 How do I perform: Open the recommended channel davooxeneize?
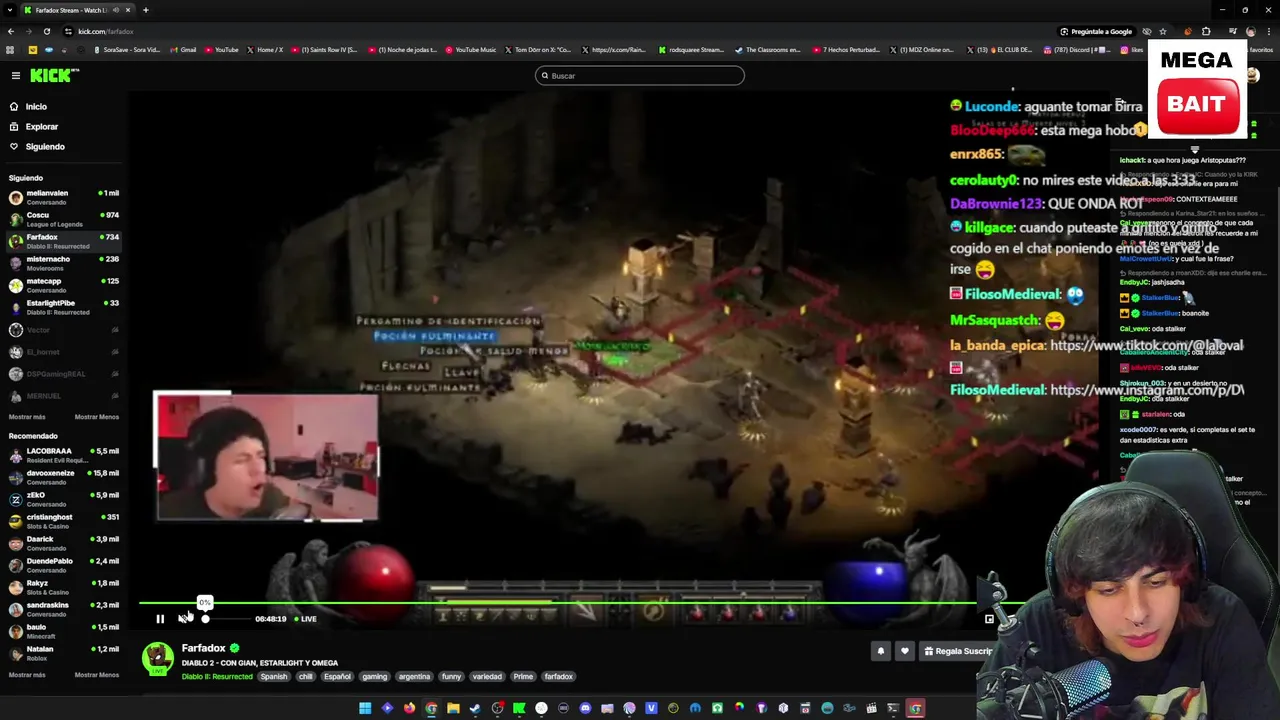[x=64, y=477]
